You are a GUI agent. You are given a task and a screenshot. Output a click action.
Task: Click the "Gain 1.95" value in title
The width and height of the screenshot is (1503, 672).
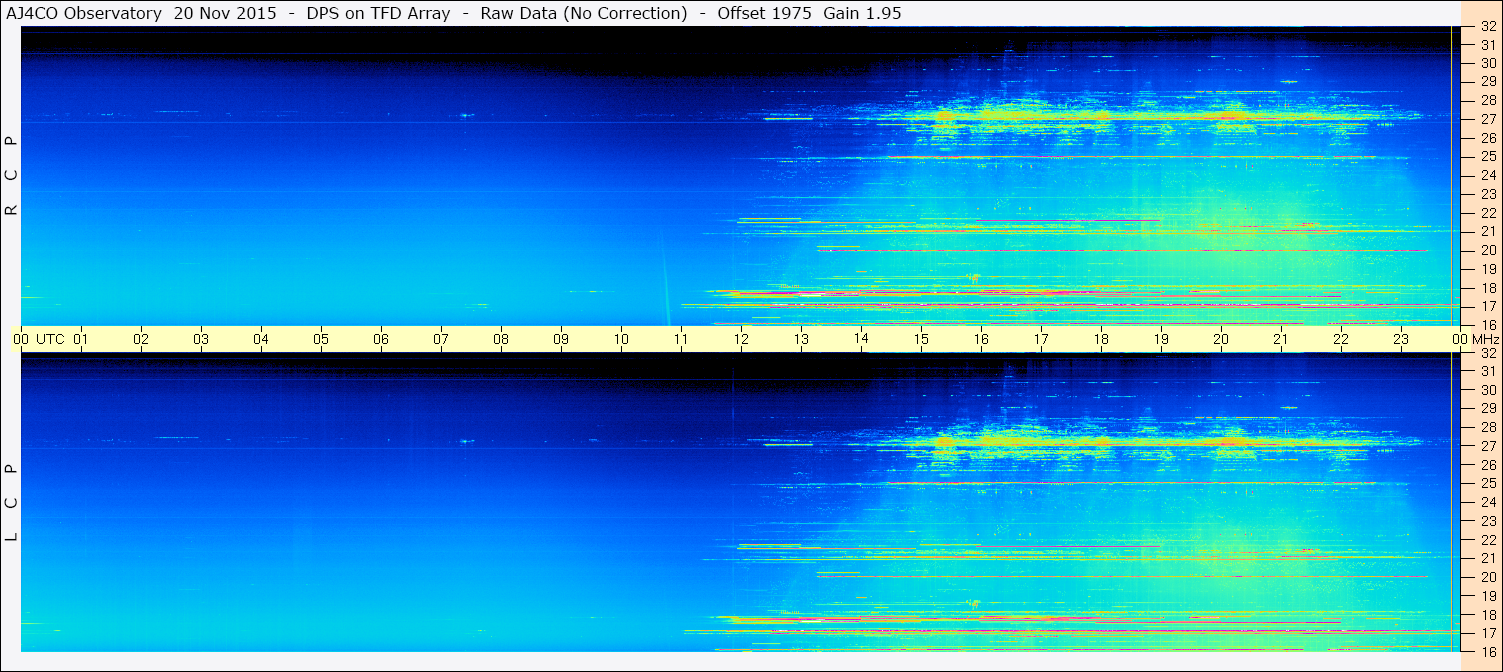pyautogui.click(x=863, y=13)
